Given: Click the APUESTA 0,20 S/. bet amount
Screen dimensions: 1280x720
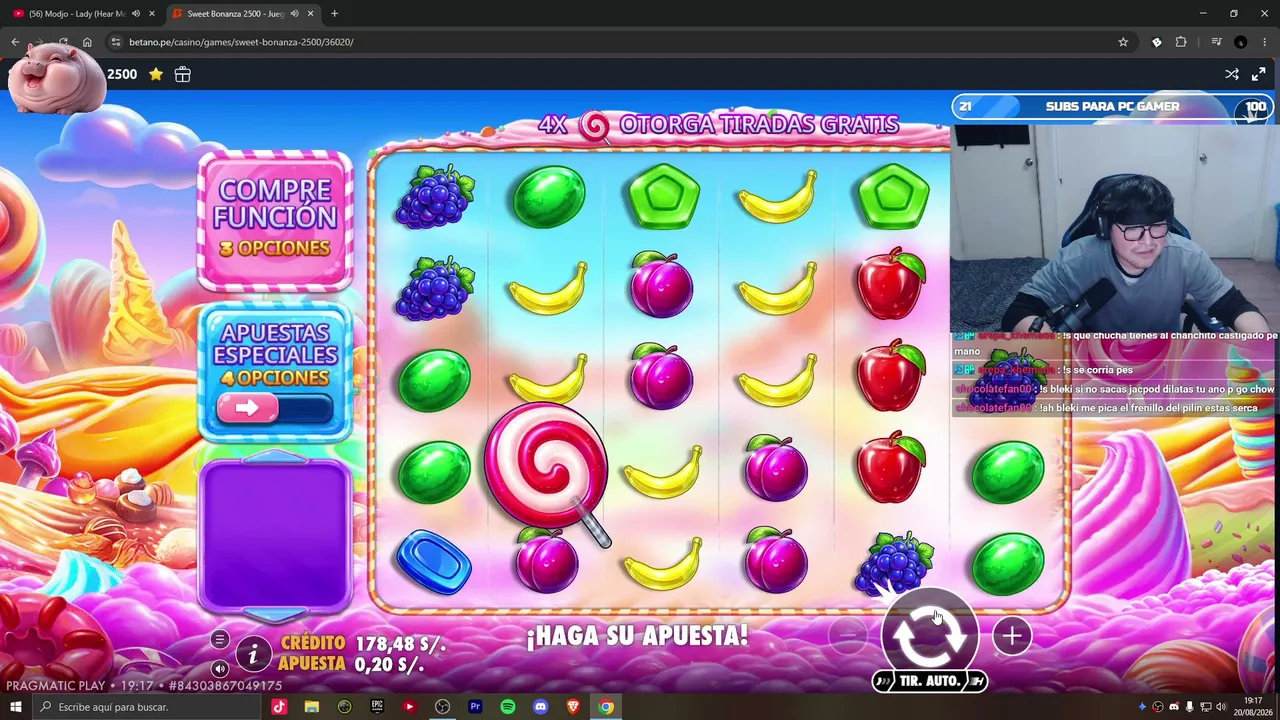Looking at the screenshot, I should coord(351,664).
